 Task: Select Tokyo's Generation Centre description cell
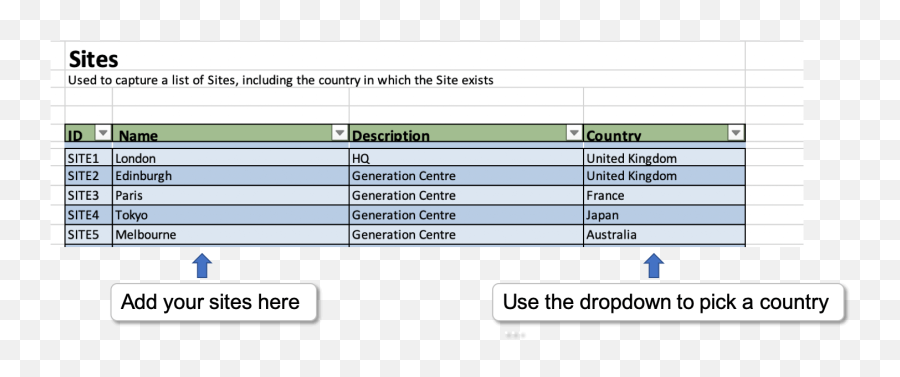point(466,215)
